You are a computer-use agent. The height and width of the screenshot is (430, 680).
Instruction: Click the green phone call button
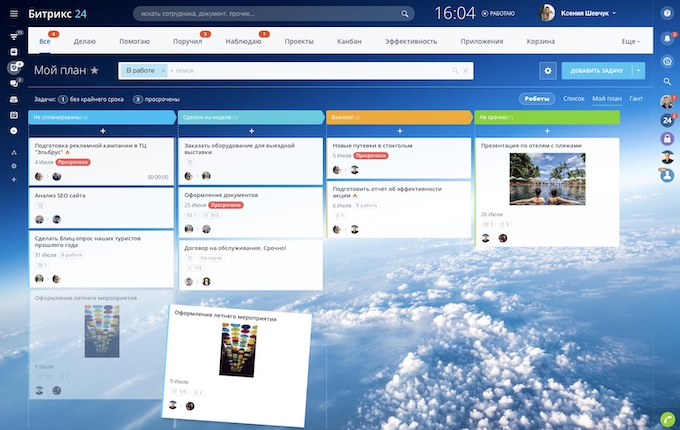tap(667, 419)
